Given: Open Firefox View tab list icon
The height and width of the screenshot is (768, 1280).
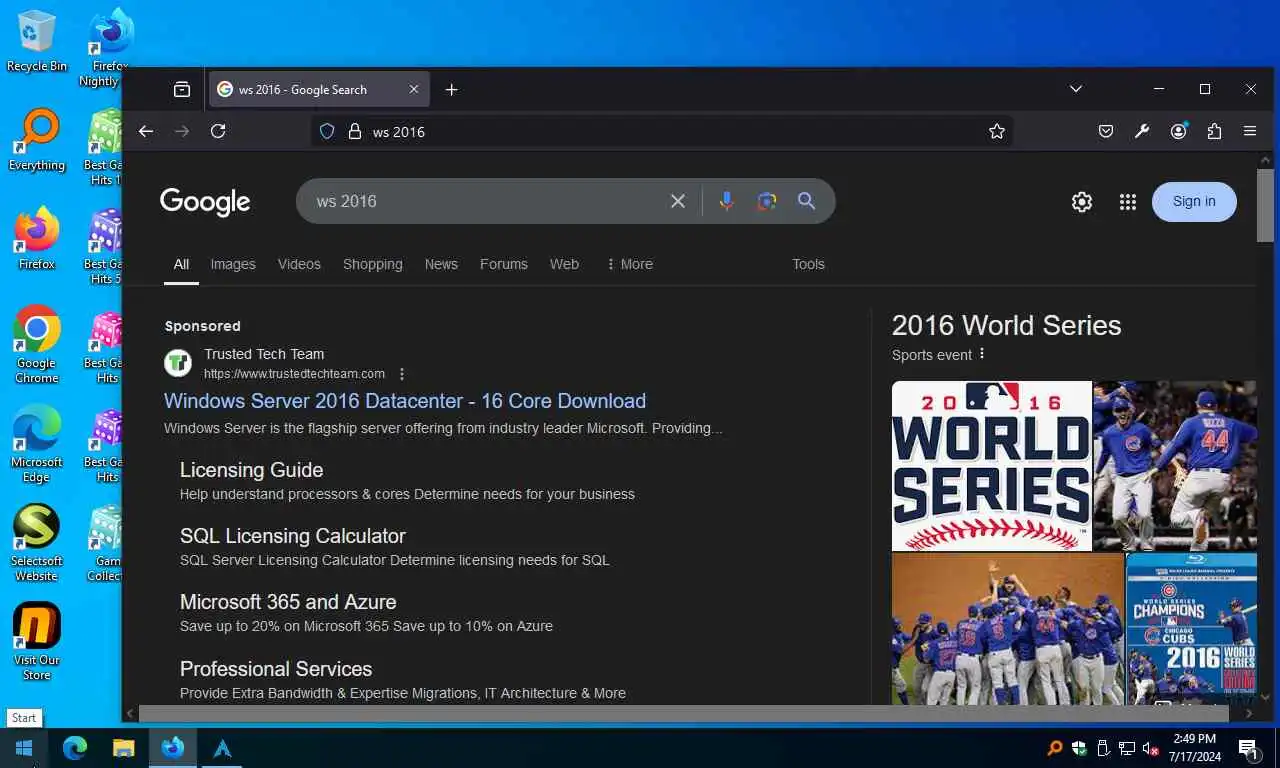Looking at the screenshot, I should point(181,89).
